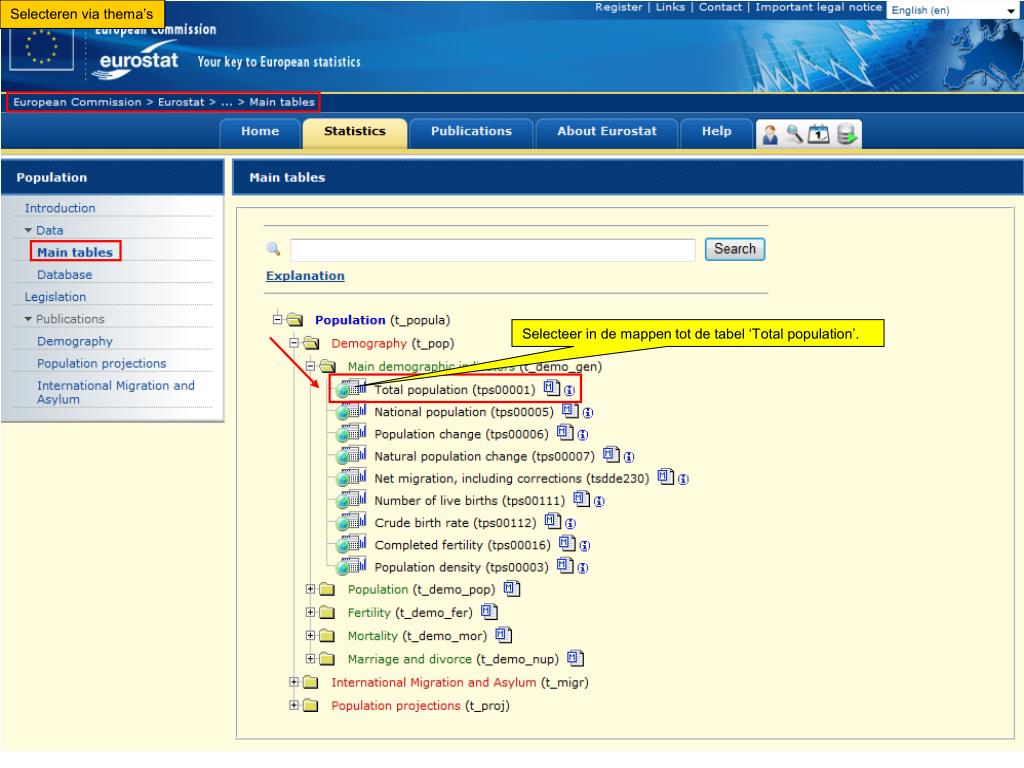Open Legislation in the sidebar

coord(56,296)
